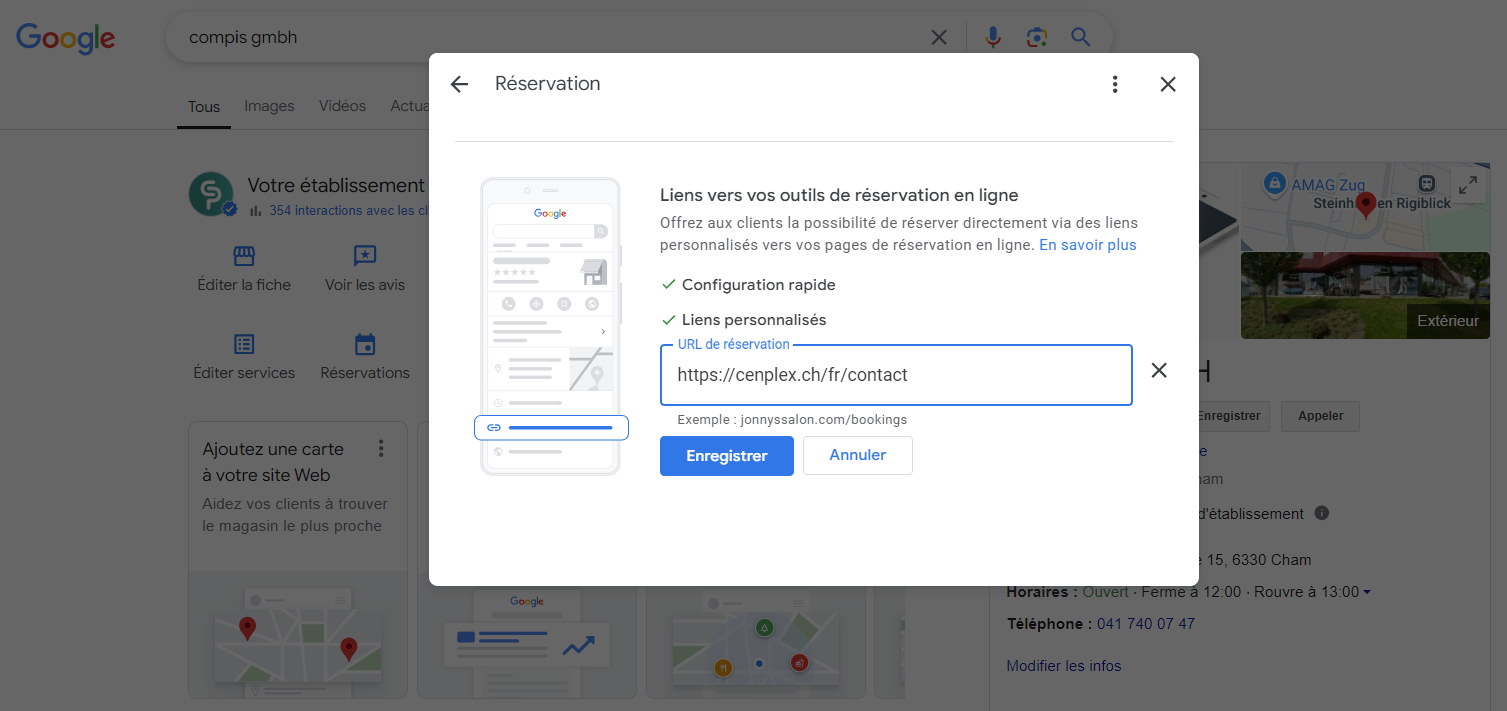Open Éditer services
The height and width of the screenshot is (711, 1507).
244,357
